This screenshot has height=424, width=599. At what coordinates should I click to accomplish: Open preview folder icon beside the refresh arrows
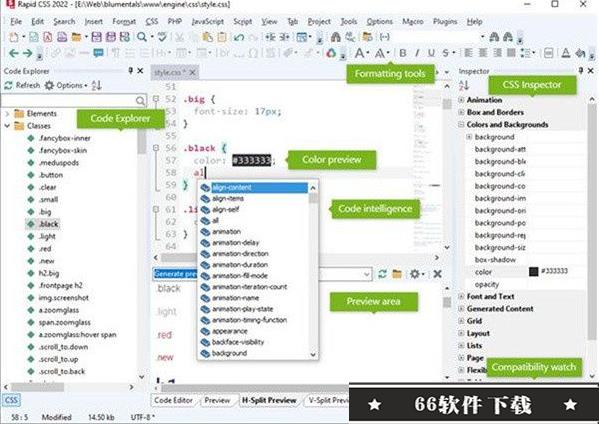tap(397, 274)
